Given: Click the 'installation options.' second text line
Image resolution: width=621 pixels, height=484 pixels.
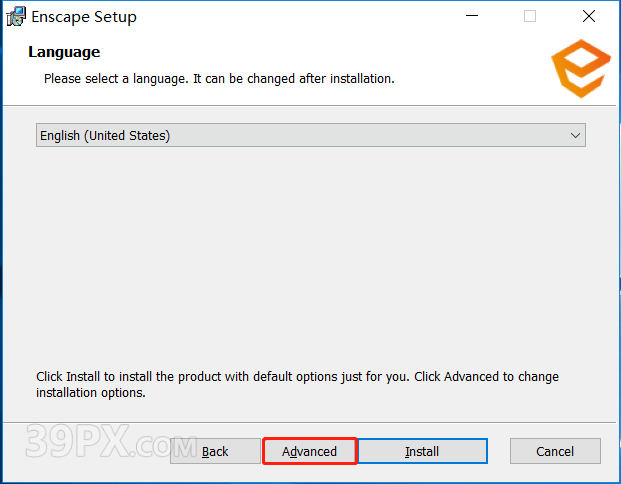Looking at the screenshot, I should coord(91,393).
